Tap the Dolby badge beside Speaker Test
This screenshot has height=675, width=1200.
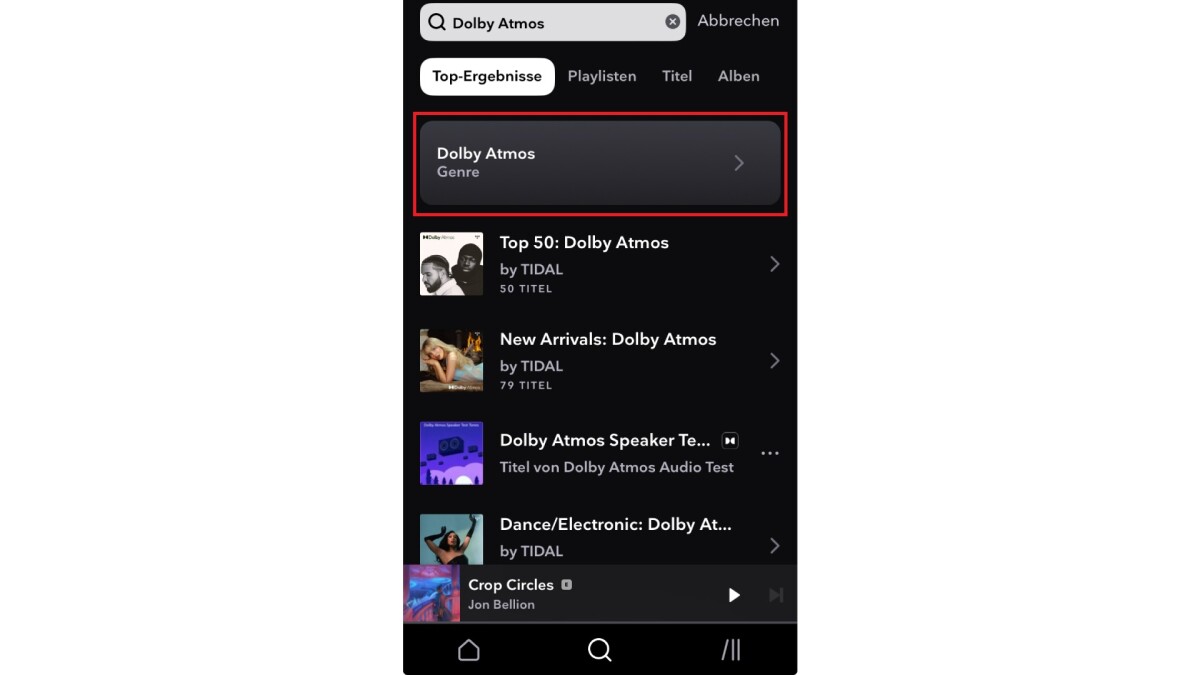(730, 440)
